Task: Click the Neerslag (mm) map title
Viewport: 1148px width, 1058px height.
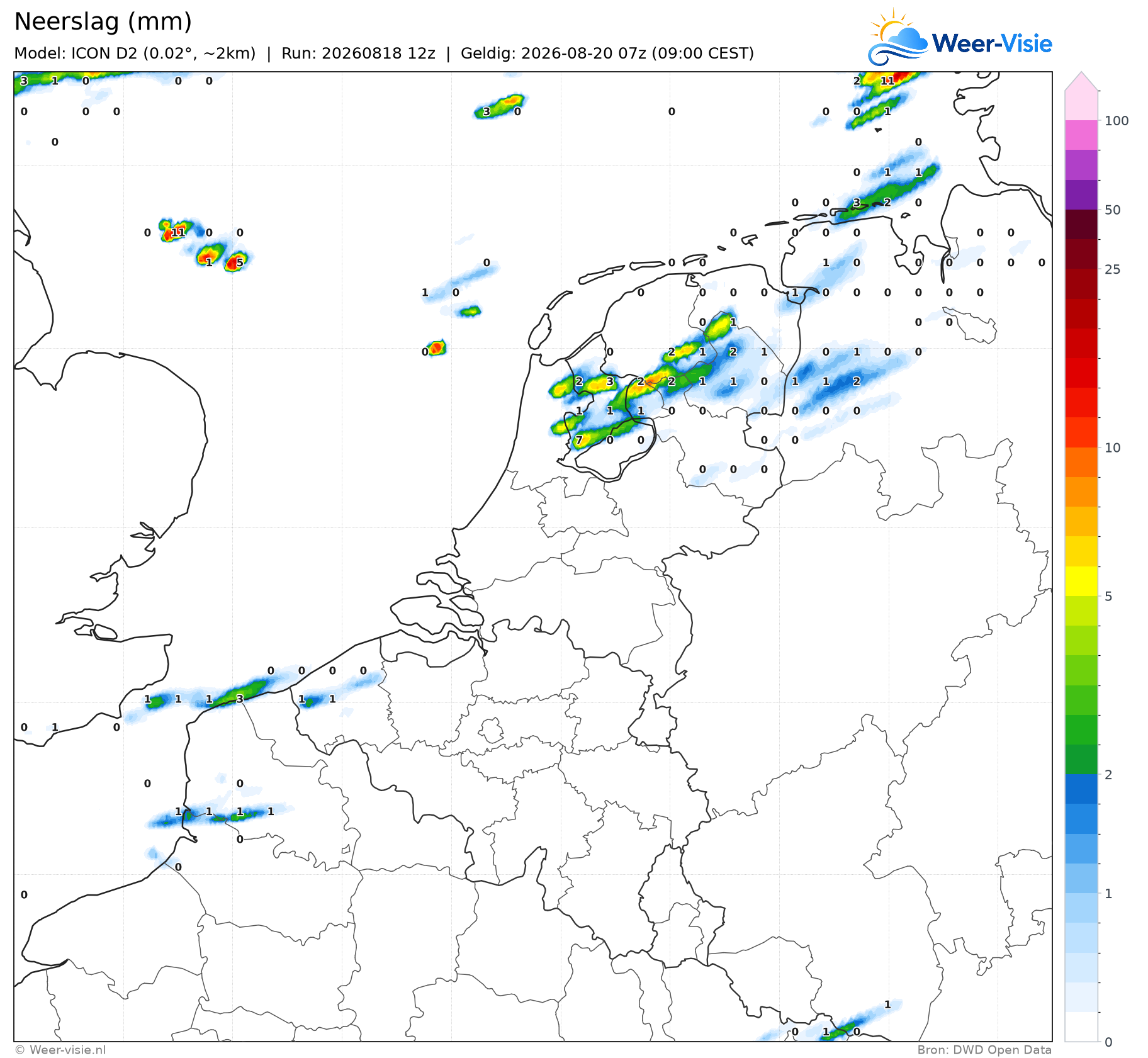Action: coord(103,22)
